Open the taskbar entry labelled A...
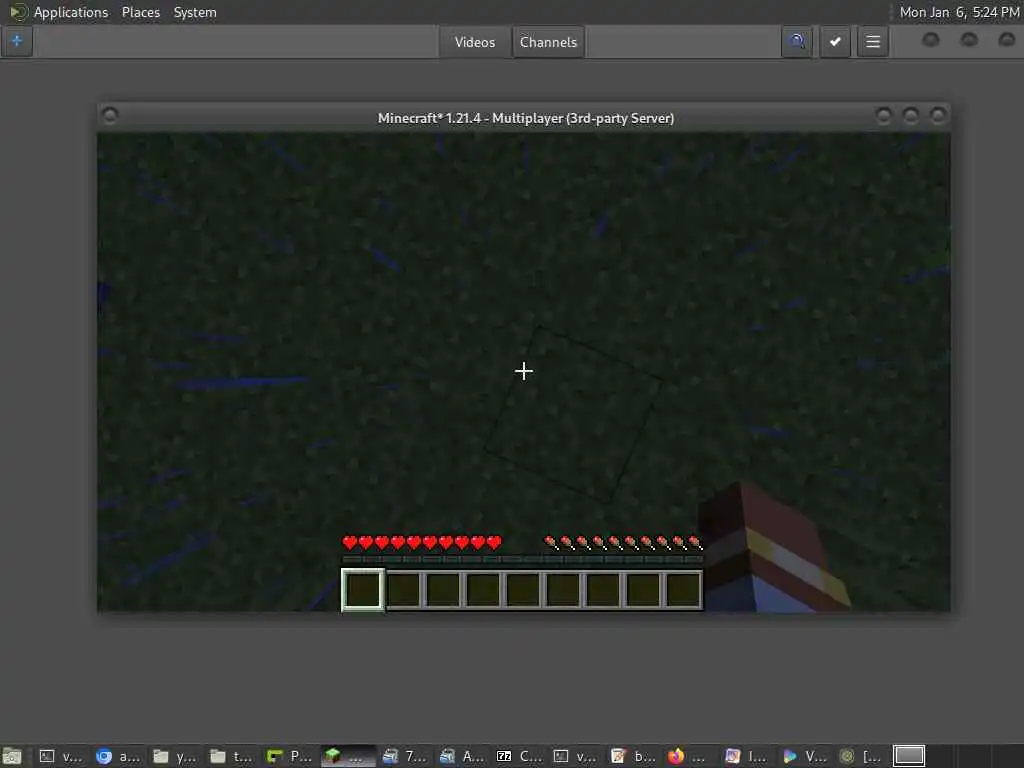1024x768 pixels. (461, 756)
